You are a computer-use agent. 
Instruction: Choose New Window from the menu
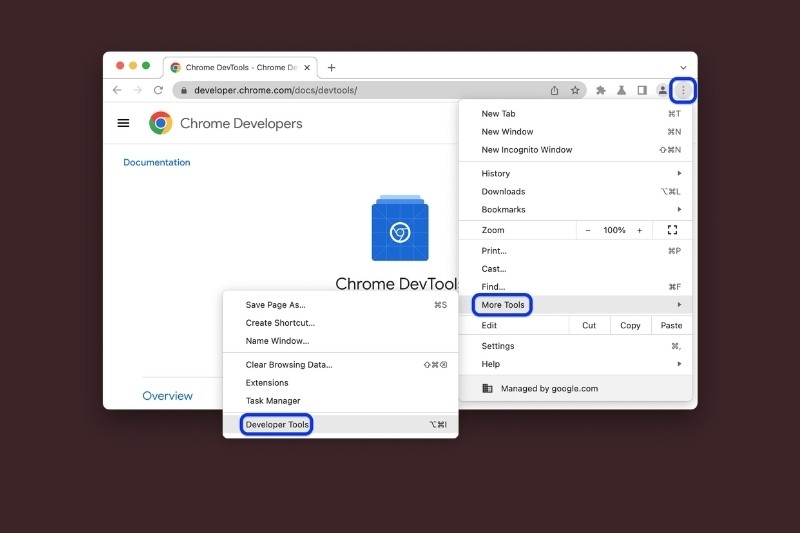click(x=575, y=132)
